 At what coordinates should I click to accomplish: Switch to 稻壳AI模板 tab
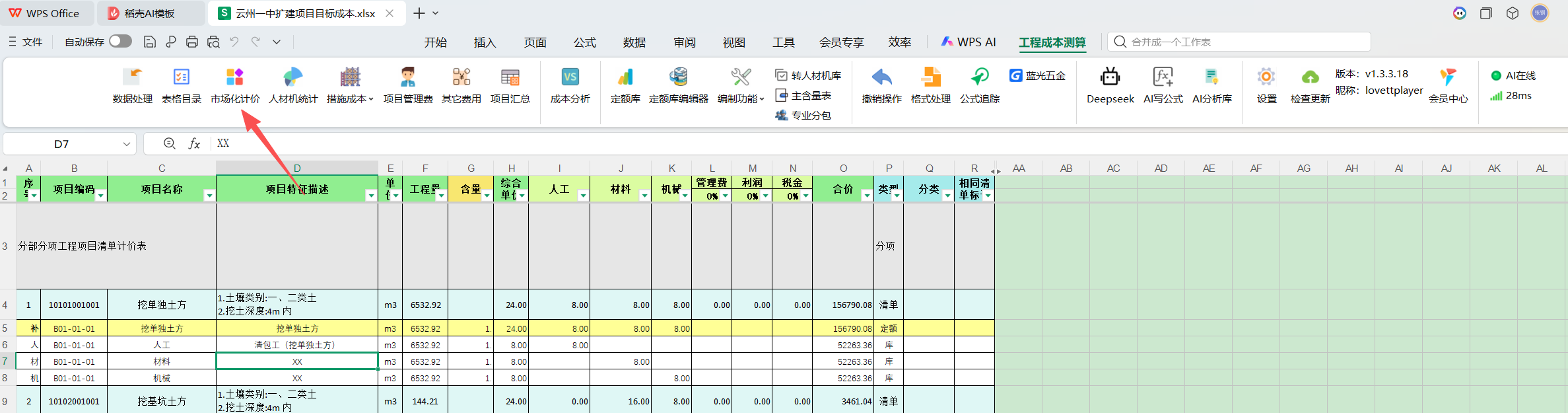(x=150, y=13)
